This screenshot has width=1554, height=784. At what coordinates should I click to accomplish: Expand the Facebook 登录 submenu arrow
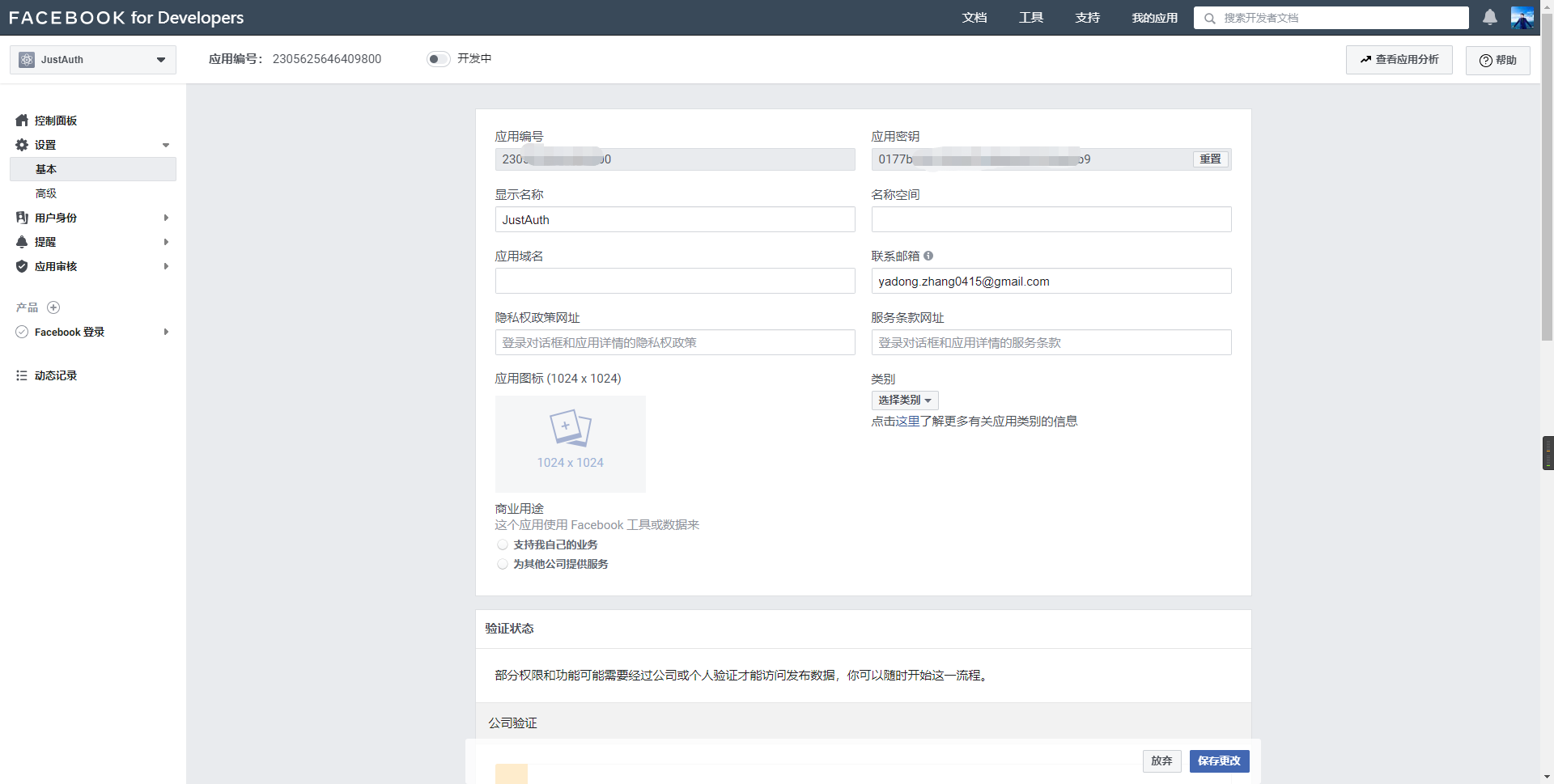(166, 332)
